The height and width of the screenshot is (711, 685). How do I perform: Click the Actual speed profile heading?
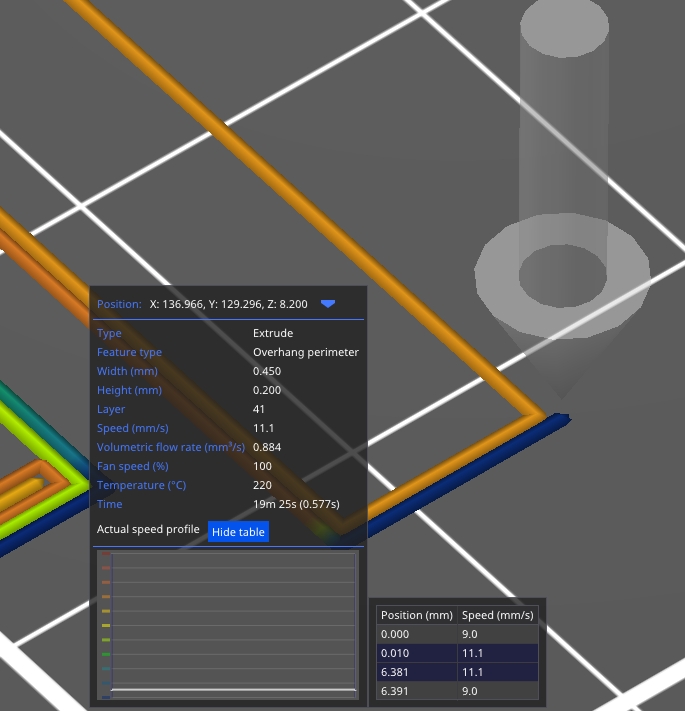click(x=148, y=529)
